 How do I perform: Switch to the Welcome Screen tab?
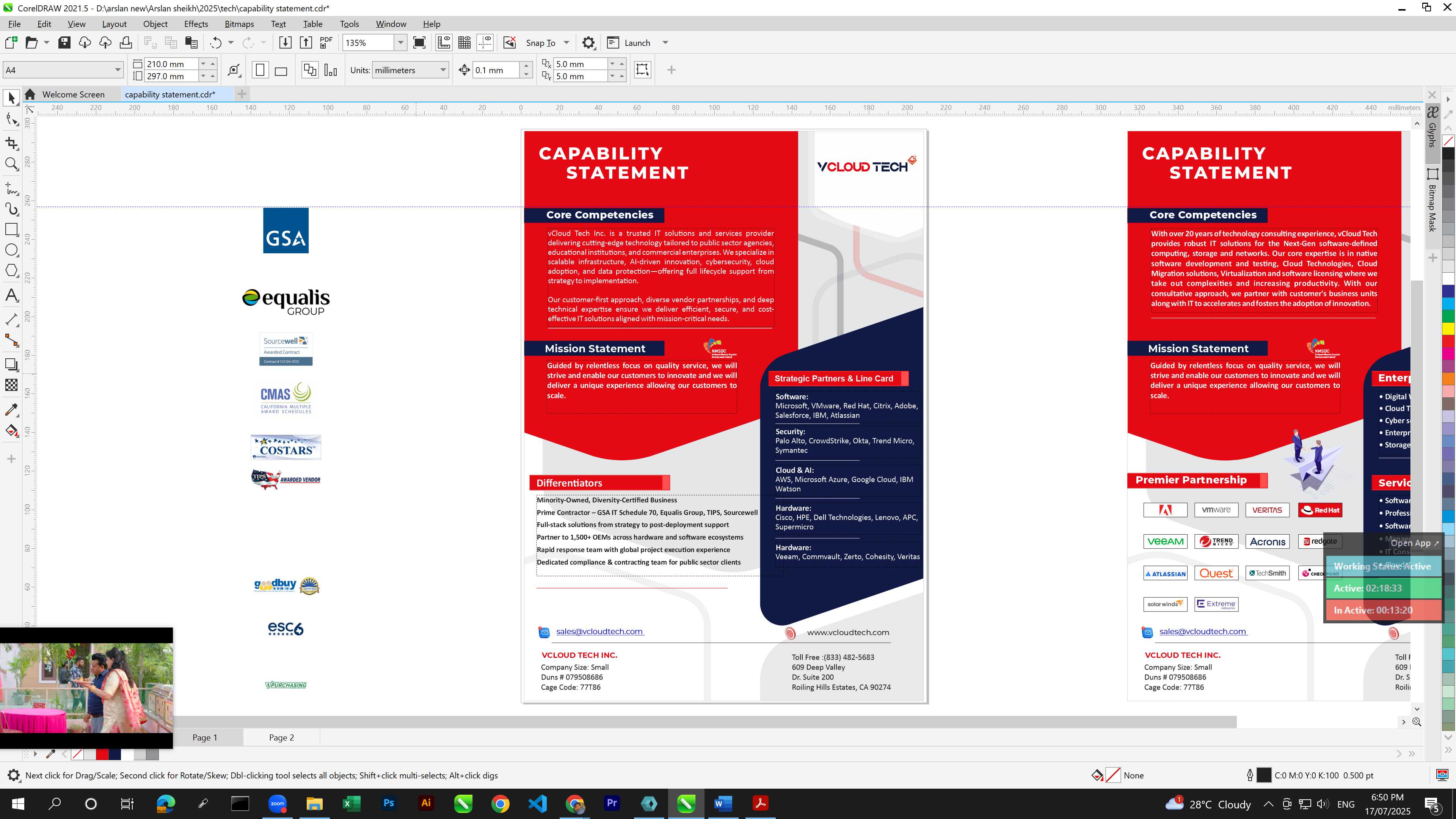coord(73,94)
